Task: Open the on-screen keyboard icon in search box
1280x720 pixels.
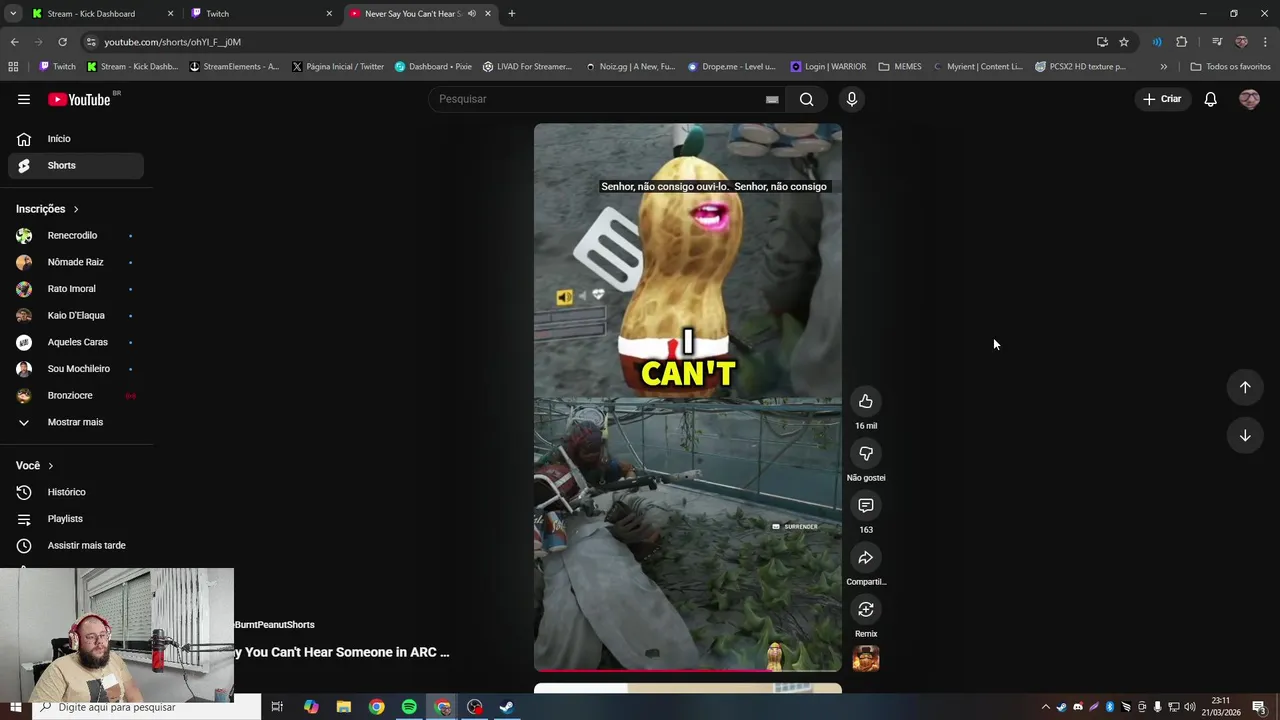Action: (x=772, y=99)
